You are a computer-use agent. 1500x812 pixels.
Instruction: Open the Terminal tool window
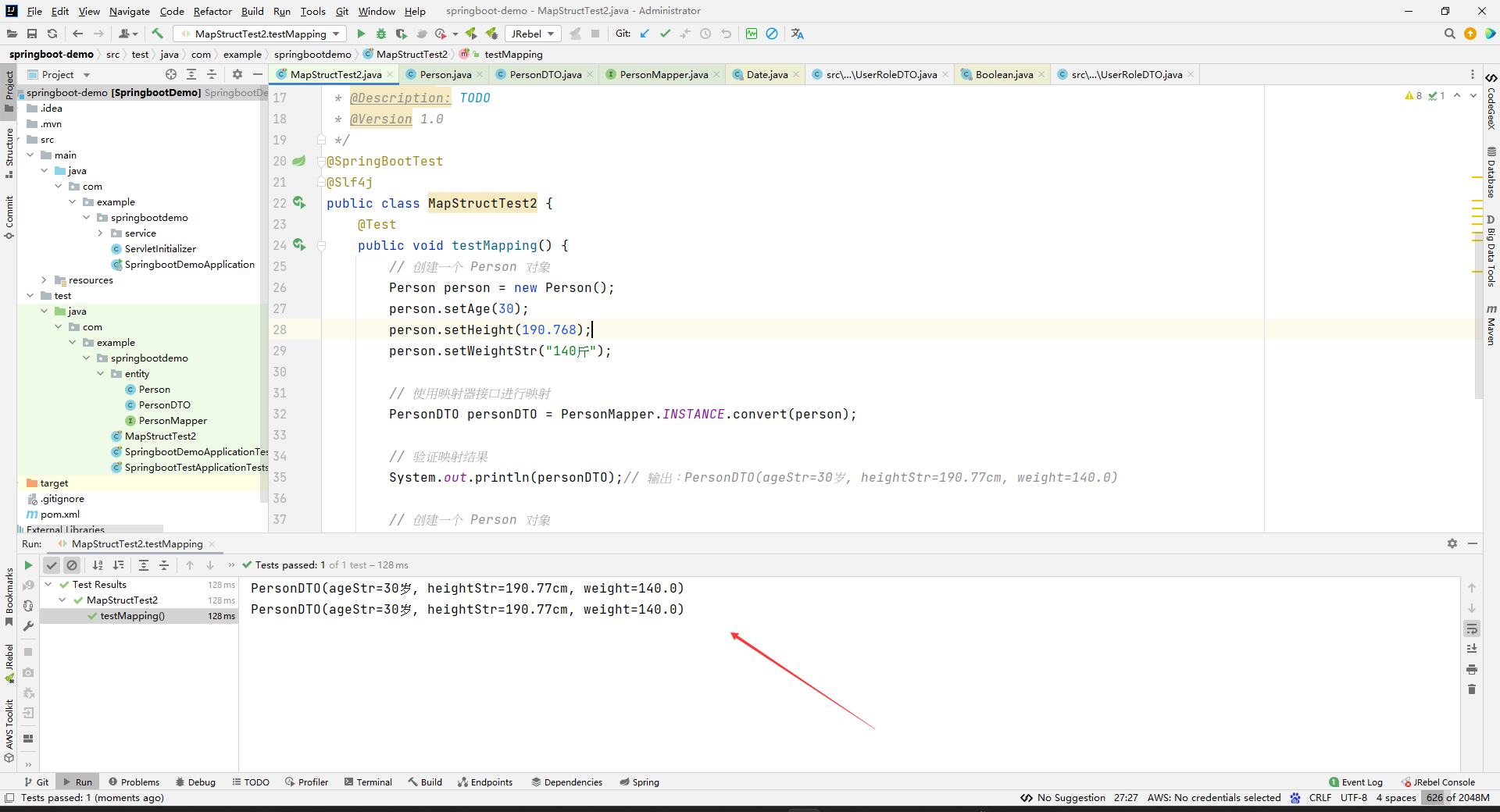coord(368,782)
